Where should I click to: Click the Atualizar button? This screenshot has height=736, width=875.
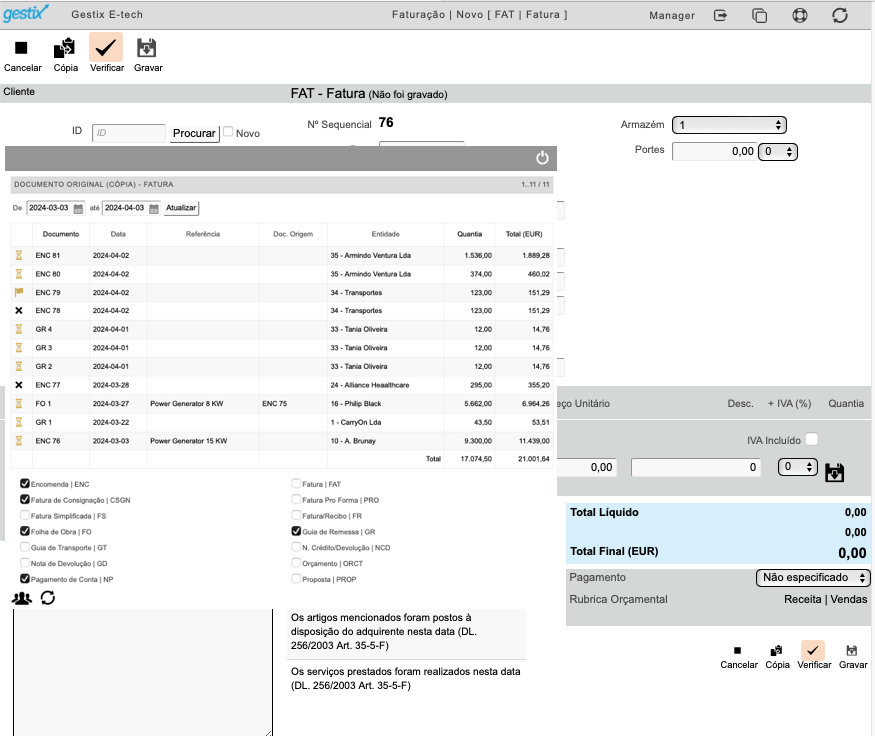[x=181, y=208]
